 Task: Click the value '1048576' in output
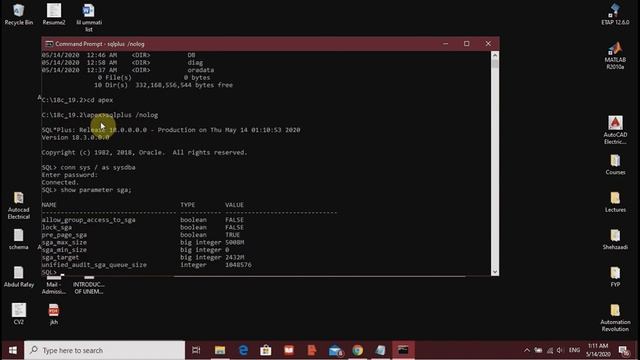[x=238, y=265]
